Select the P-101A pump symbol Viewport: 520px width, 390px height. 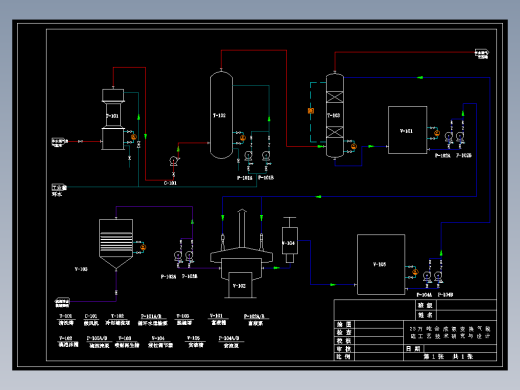point(248,155)
